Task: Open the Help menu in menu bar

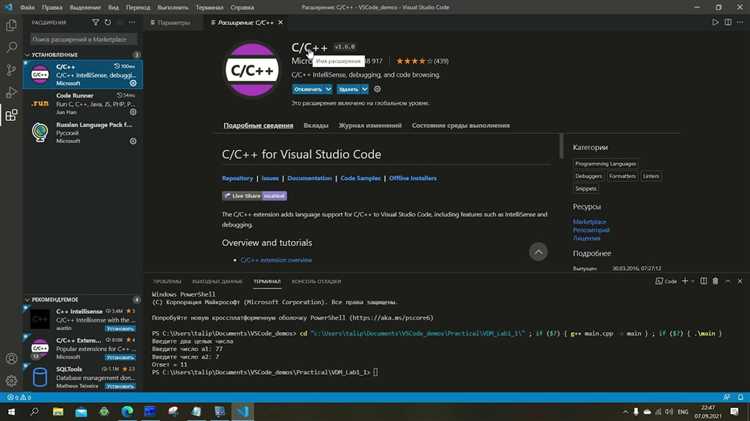Action: point(243,7)
